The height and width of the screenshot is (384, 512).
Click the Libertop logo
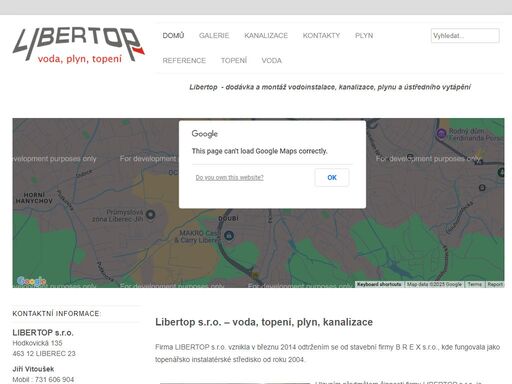pyautogui.click(x=79, y=45)
